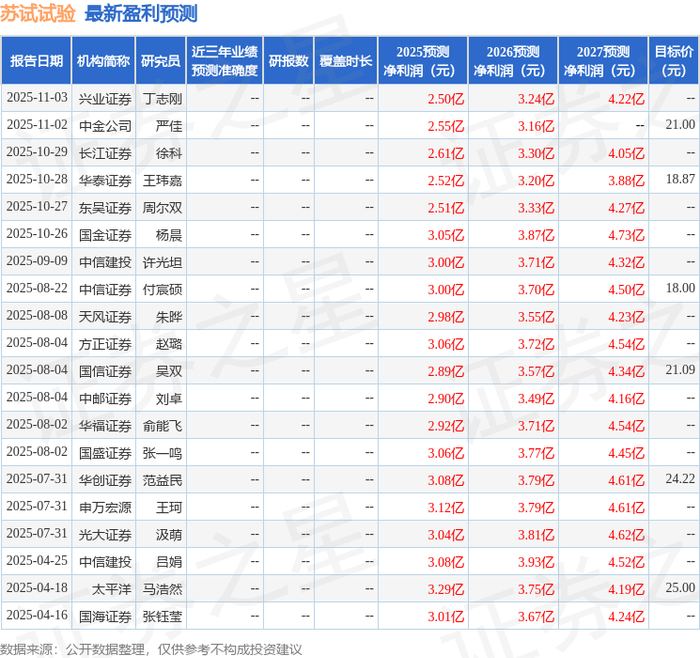
Task: Click the 2026预测净利润 column header
Action: coord(513,61)
